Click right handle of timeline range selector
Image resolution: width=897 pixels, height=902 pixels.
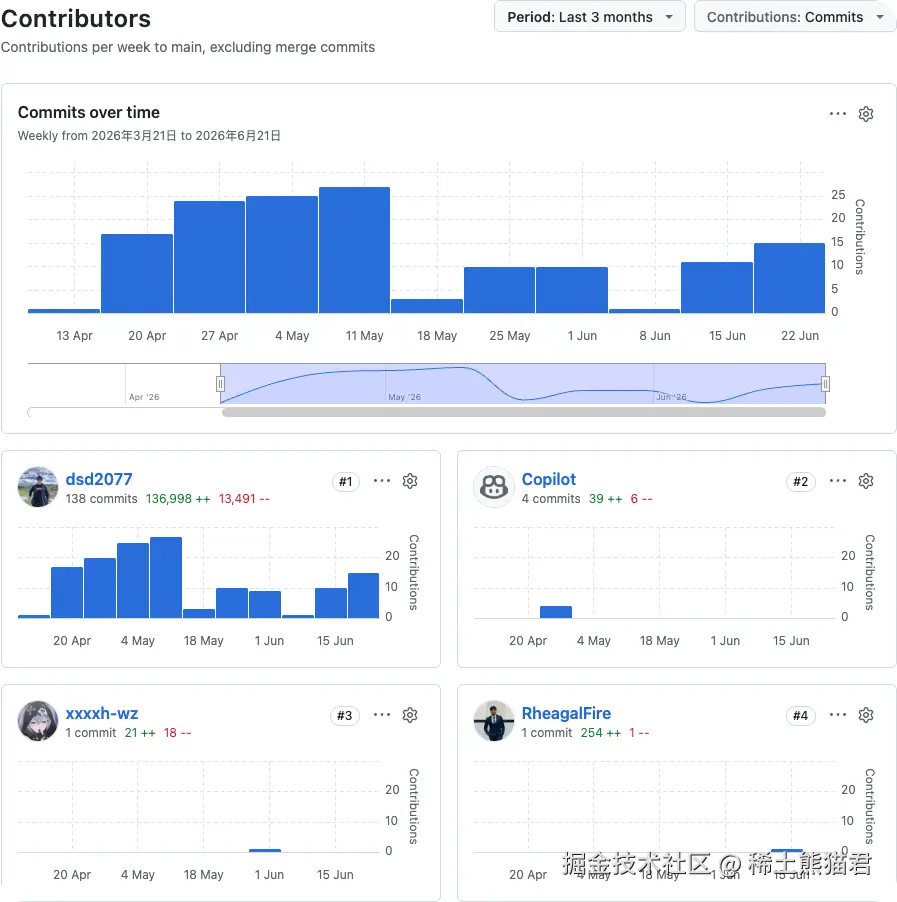point(825,384)
